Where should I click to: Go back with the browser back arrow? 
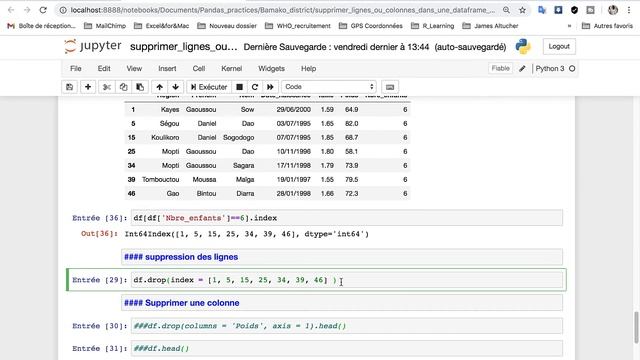pos(11,10)
